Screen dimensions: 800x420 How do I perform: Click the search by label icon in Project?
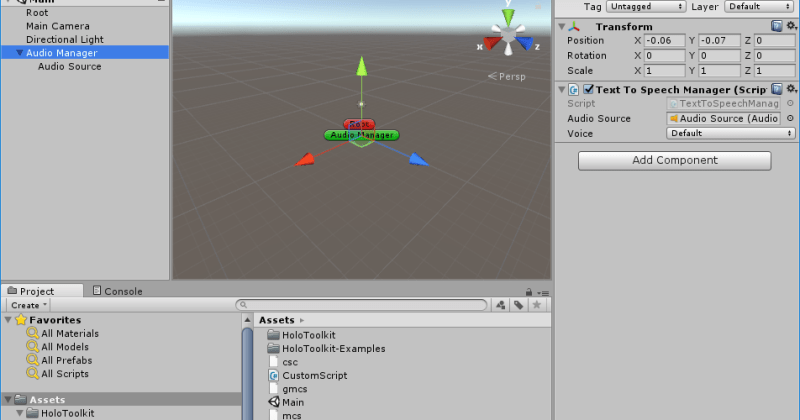pyautogui.click(x=520, y=305)
